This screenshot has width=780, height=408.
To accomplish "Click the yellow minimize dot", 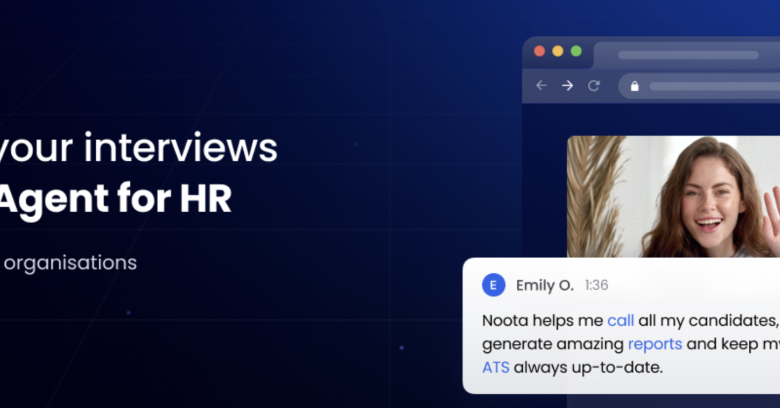I will [x=558, y=51].
